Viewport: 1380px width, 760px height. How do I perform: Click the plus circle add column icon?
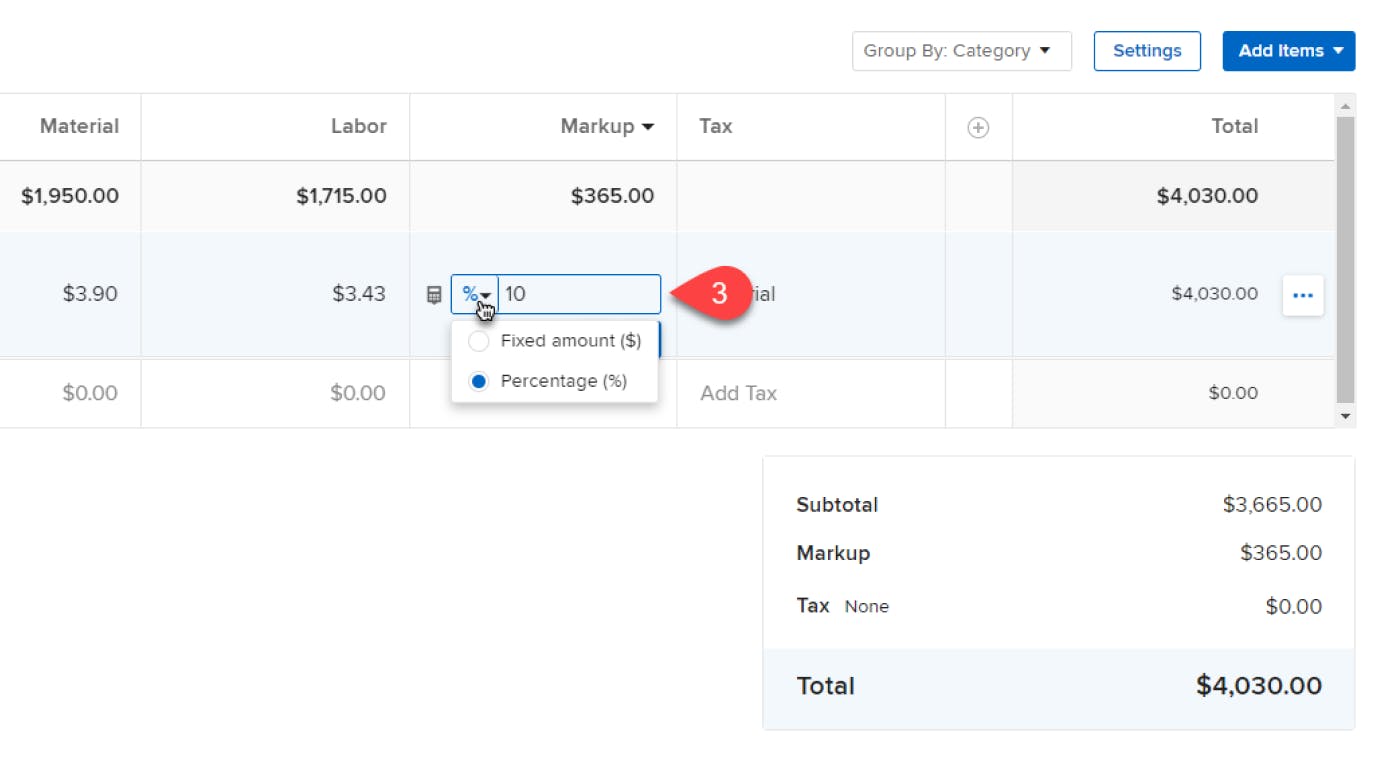pos(978,127)
